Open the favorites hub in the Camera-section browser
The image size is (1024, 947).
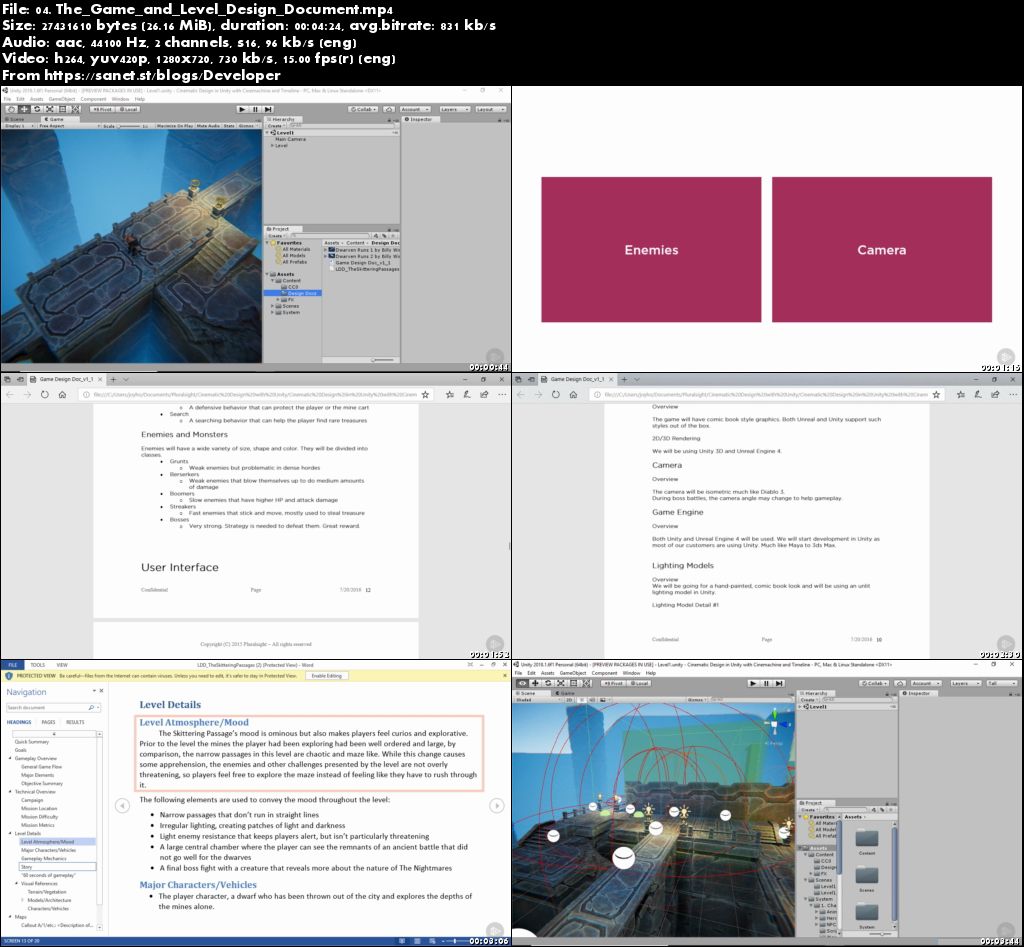click(960, 394)
